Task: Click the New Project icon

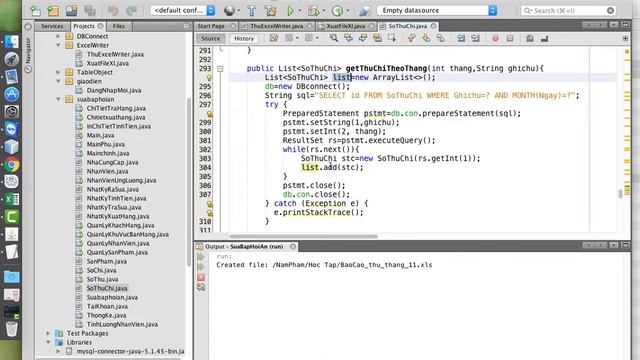Action: click(x=53, y=11)
